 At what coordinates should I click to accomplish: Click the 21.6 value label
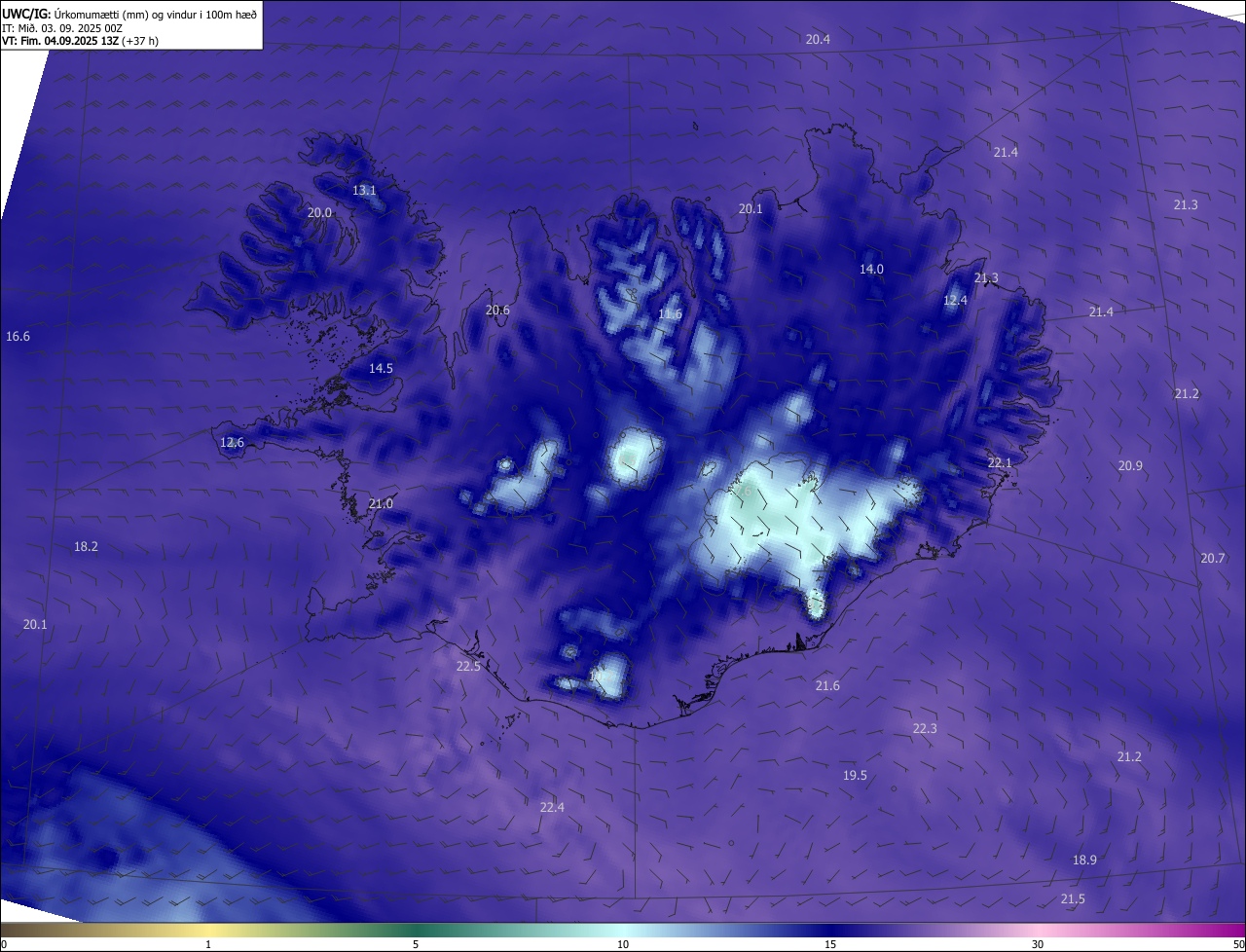(x=827, y=685)
